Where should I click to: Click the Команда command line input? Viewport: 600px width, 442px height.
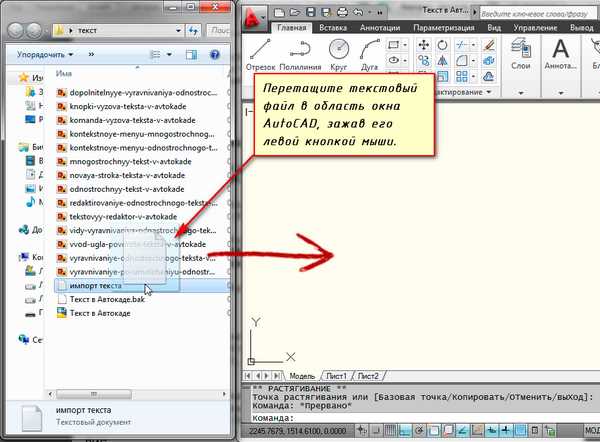click(420, 418)
